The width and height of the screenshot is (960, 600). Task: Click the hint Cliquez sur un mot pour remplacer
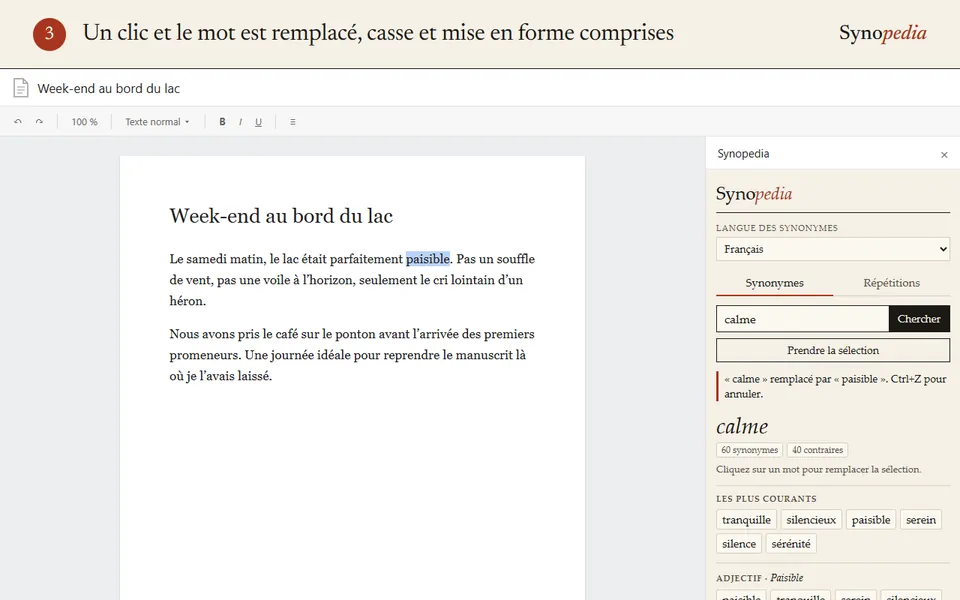(x=819, y=470)
